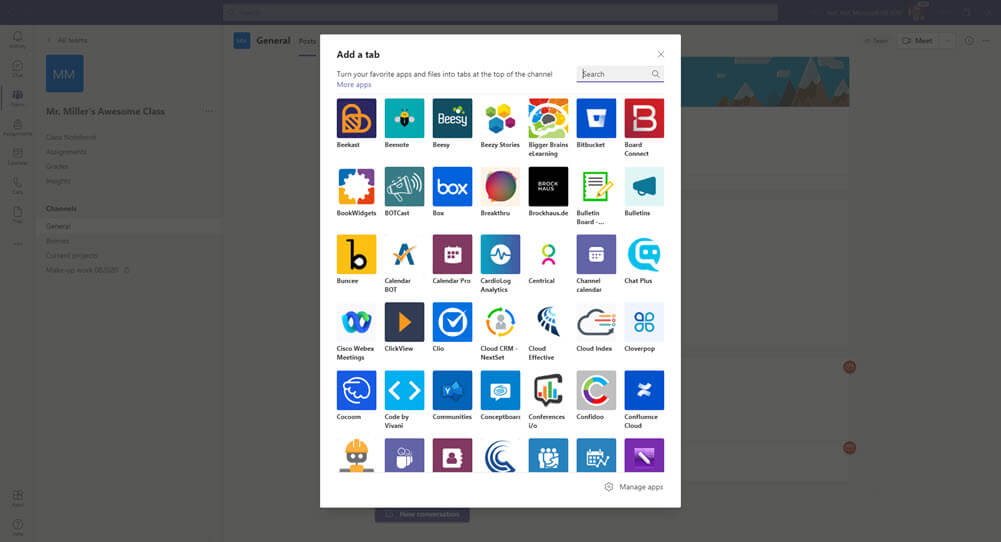This screenshot has height=542, width=1001.
Task: Pick the Bitbucket app icon
Action: pos(596,118)
